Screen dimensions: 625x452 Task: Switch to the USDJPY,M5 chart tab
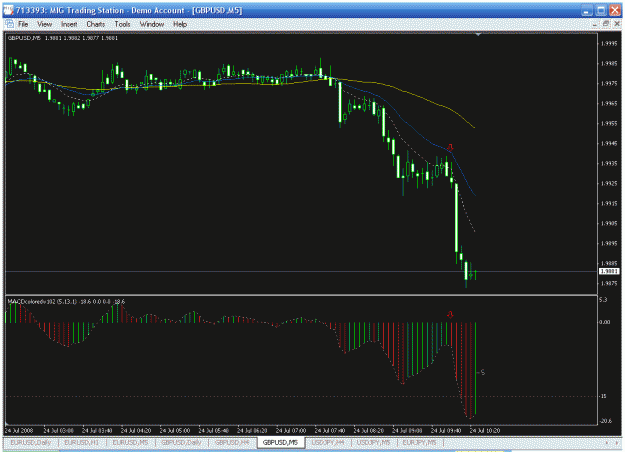(x=373, y=442)
